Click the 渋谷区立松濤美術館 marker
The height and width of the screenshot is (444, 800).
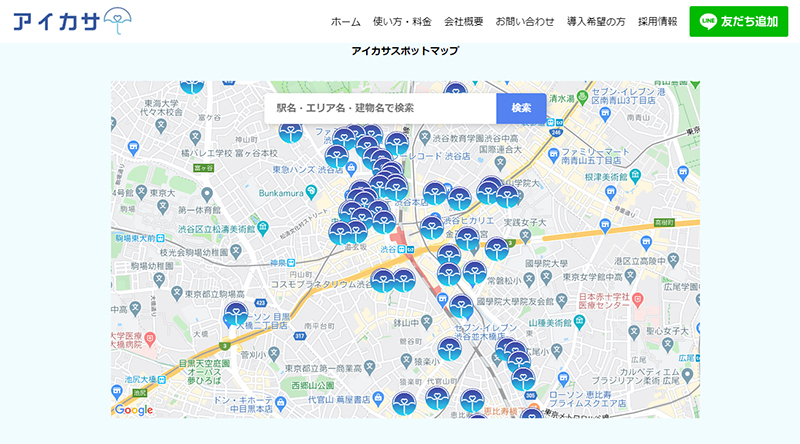click(263, 228)
